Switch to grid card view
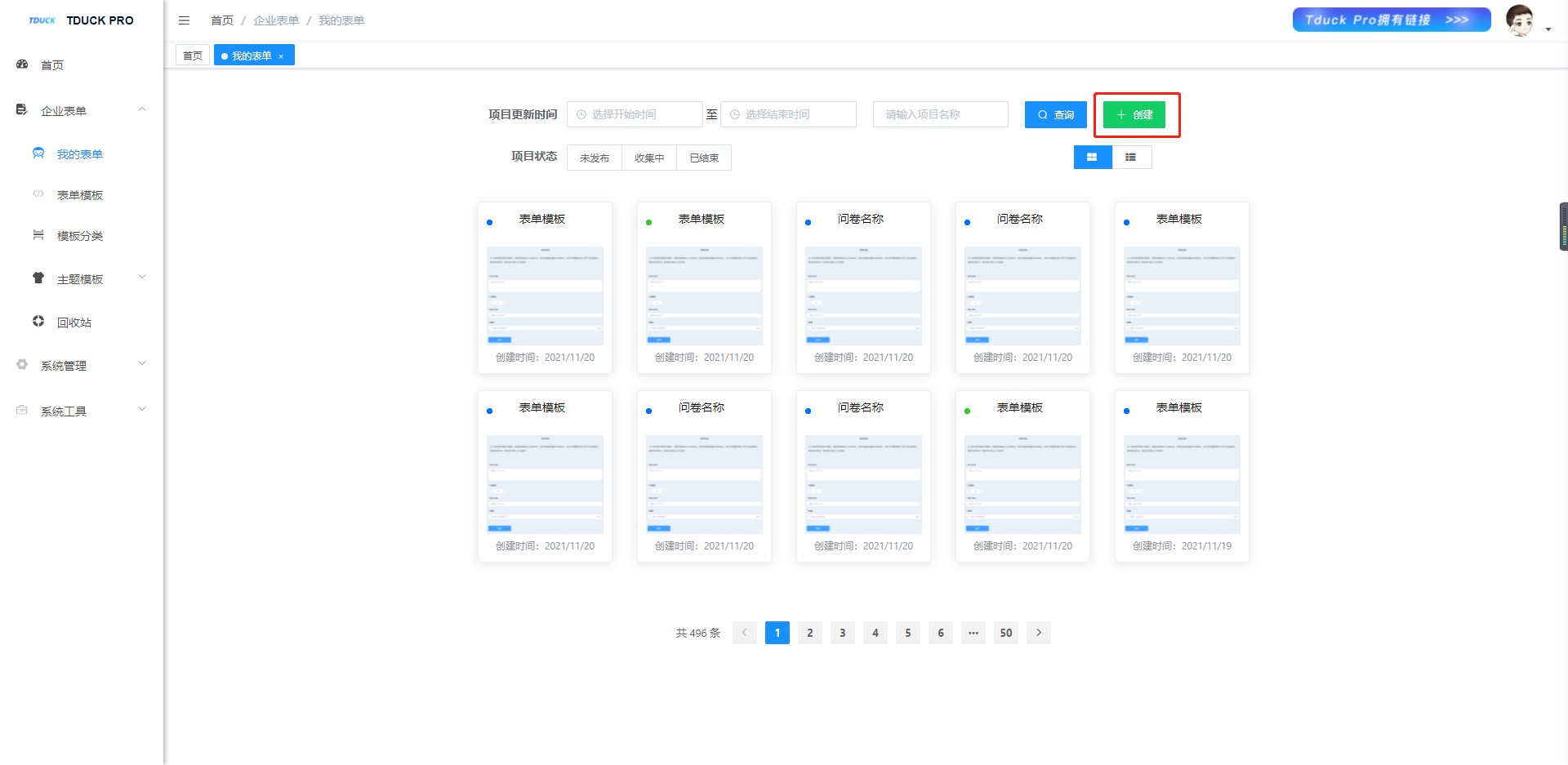The width and height of the screenshot is (1568, 765). pyautogui.click(x=1092, y=157)
